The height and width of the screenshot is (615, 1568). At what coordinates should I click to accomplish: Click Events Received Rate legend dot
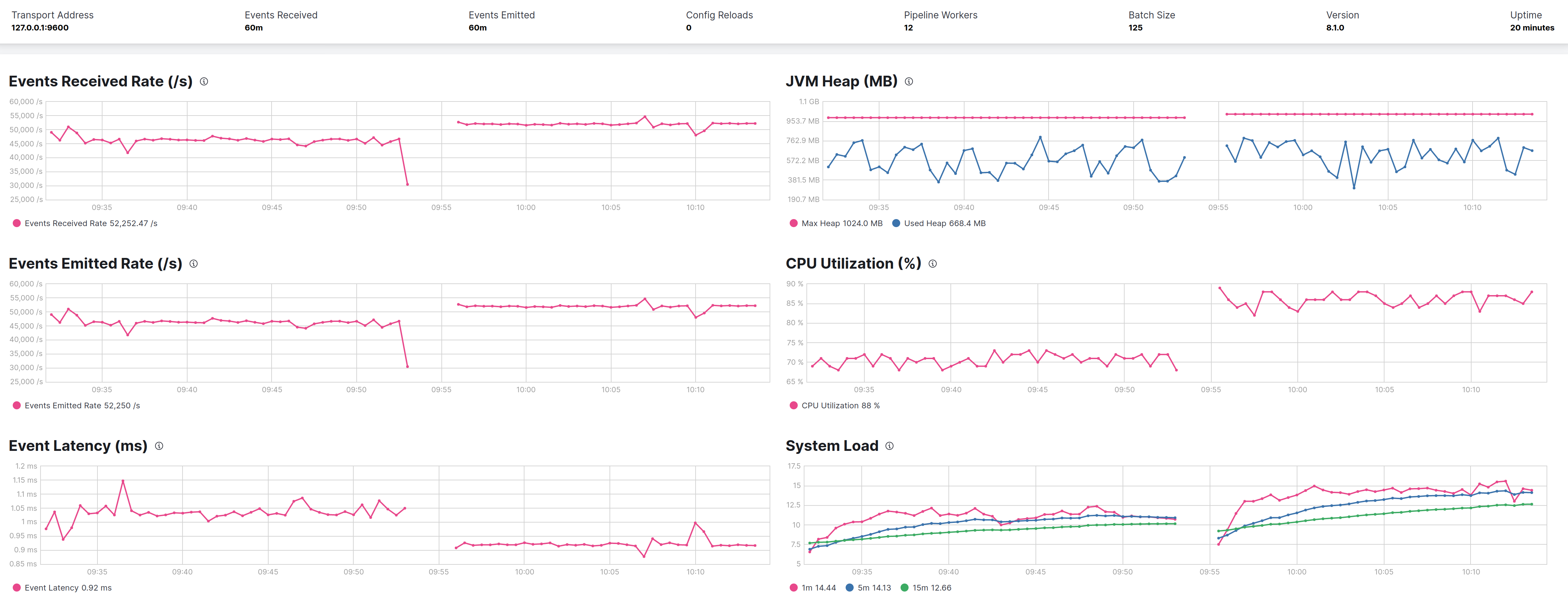pos(17,223)
